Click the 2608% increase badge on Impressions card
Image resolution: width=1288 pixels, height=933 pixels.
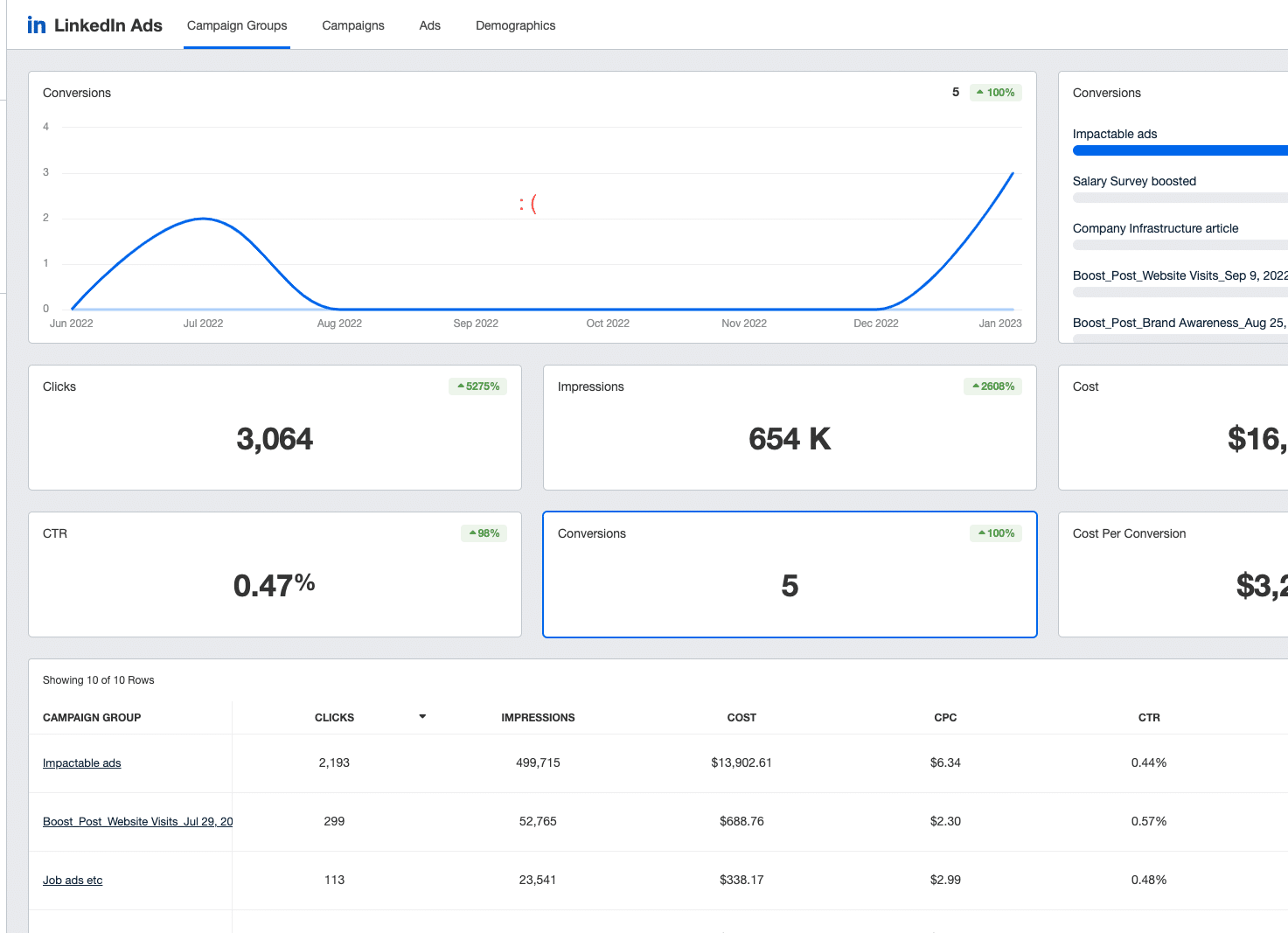992,386
